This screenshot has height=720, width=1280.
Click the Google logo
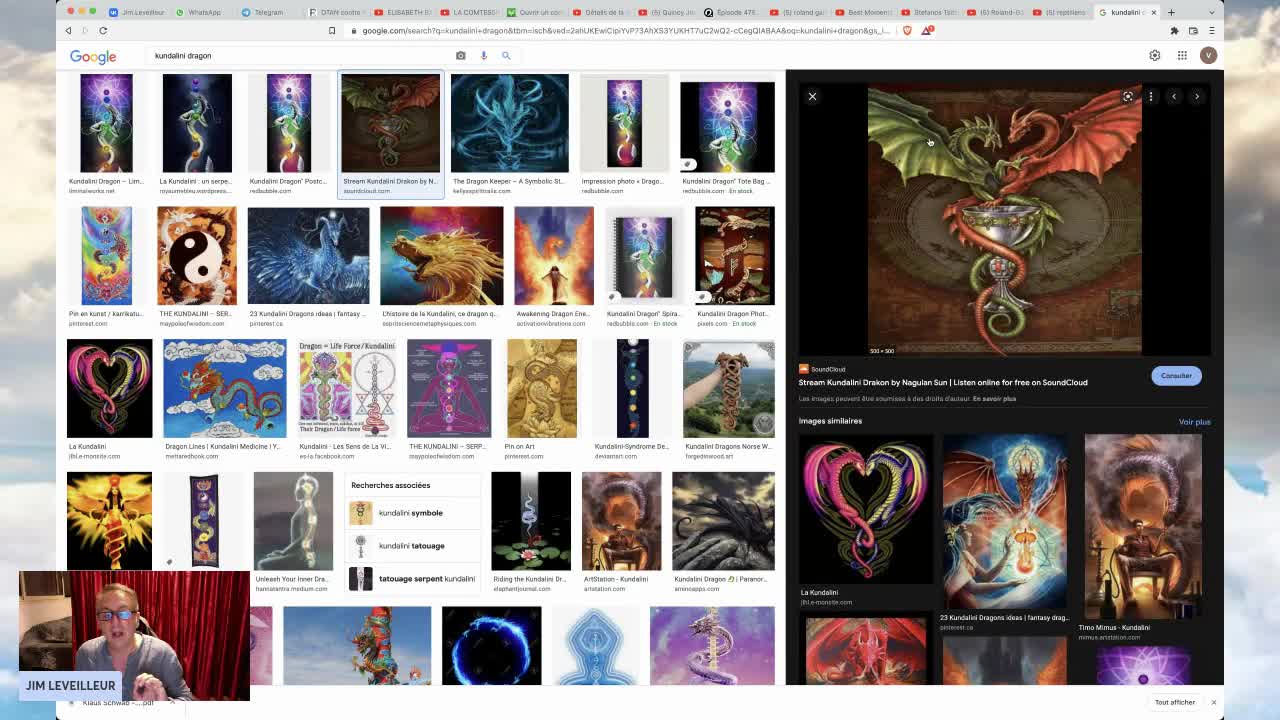click(93, 56)
